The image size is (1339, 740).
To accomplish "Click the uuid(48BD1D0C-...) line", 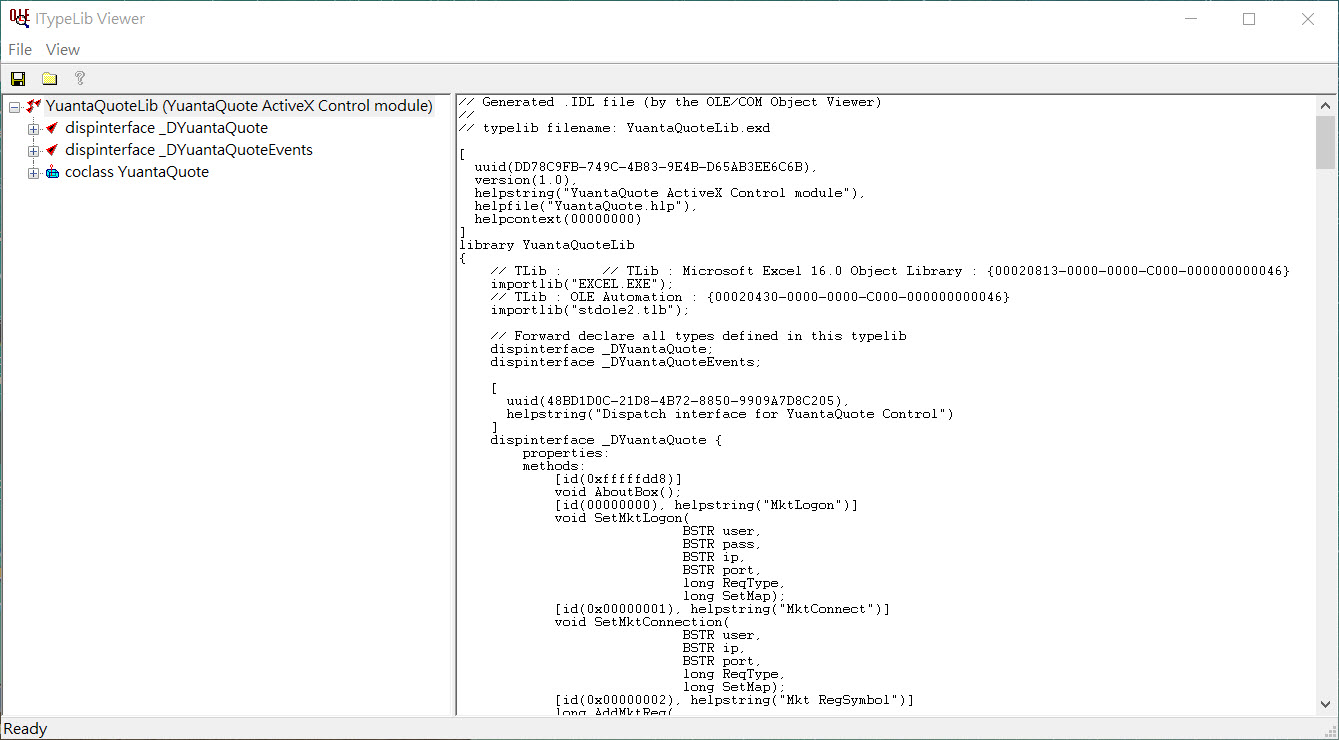I will pyautogui.click(x=677, y=401).
